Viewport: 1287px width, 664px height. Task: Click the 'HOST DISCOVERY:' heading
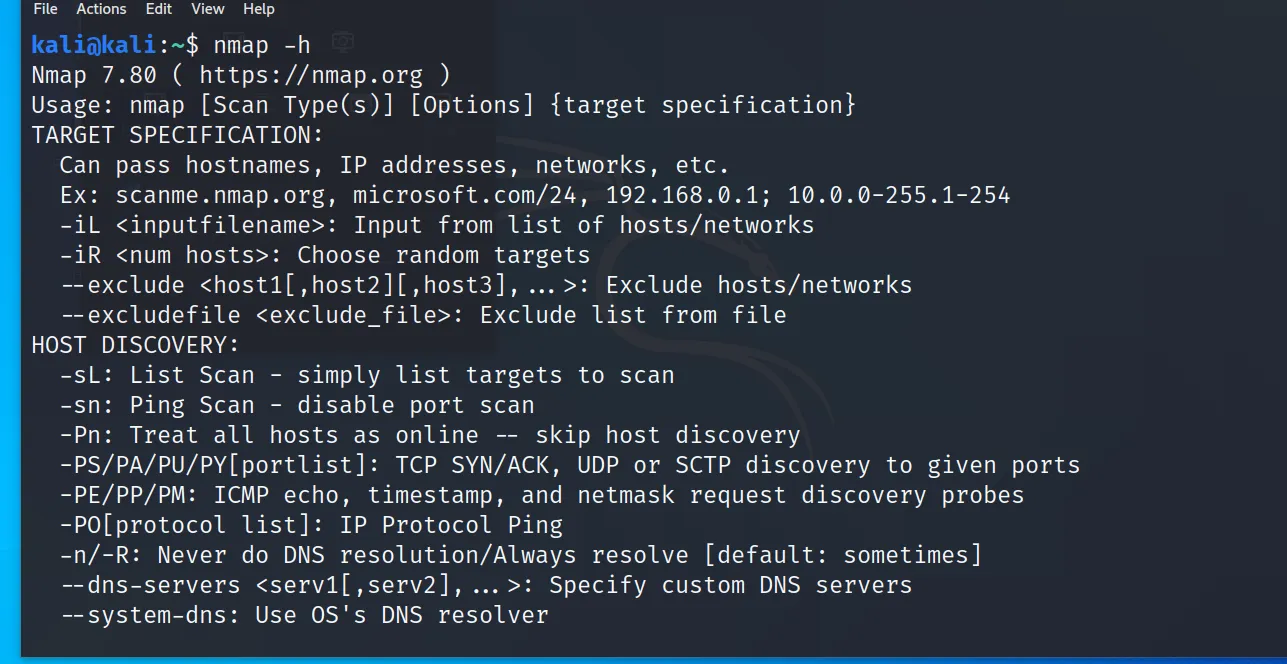pyautogui.click(x=136, y=345)
